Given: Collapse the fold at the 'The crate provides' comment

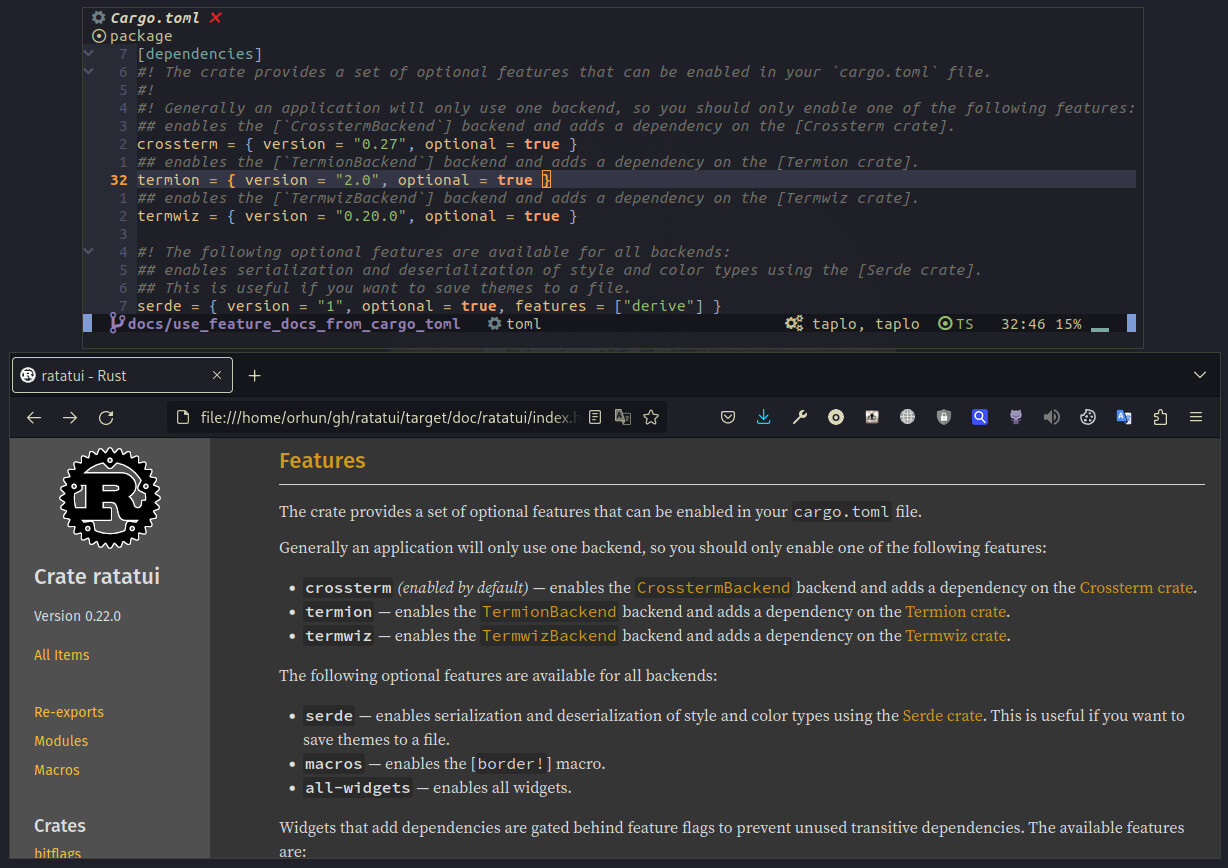Looking at the screenshot, I should tap(89, 72).
